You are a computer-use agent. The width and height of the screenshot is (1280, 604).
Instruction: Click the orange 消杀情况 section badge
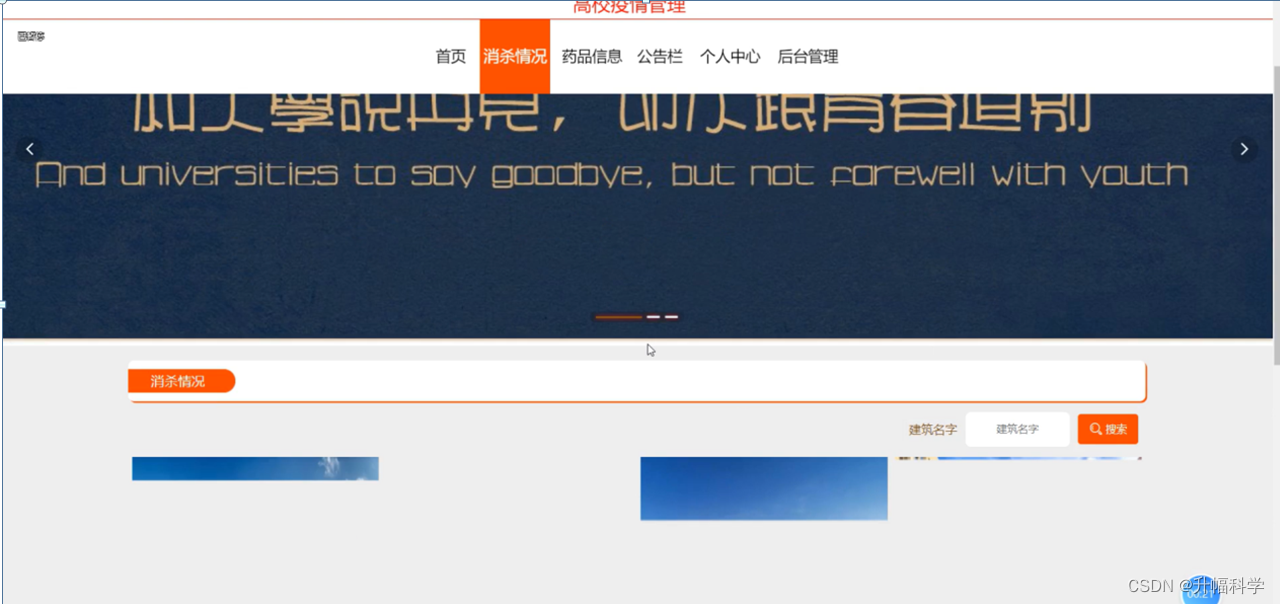pyautogui.click(x=181, y=381)
